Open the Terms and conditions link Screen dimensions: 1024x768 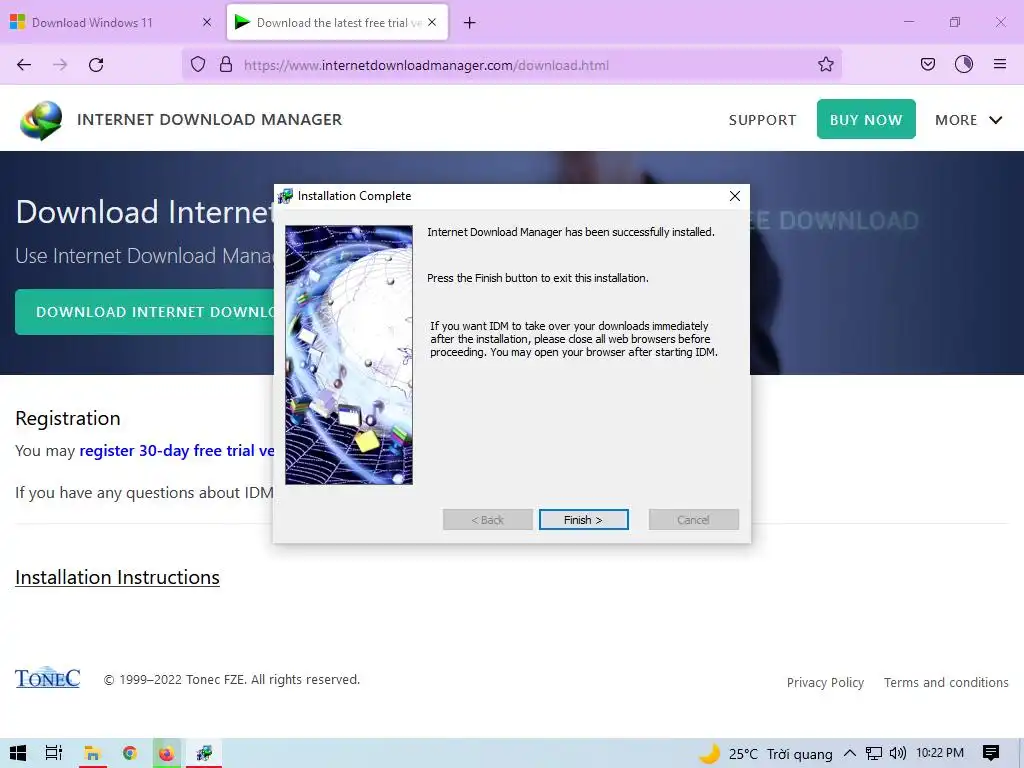point(946,682)
